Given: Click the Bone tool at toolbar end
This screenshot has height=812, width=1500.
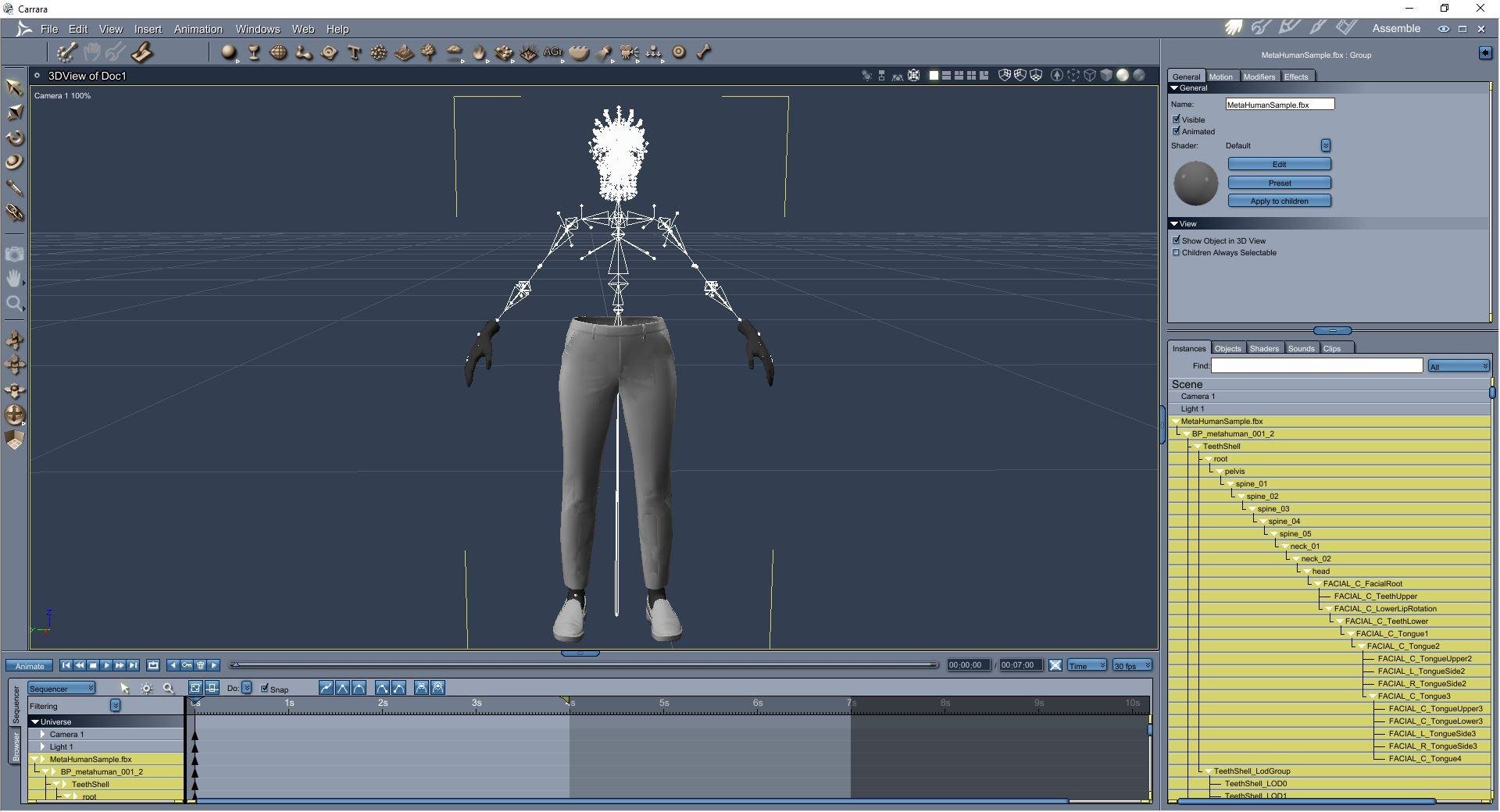Looking at the screenshot, I should pos(704,52).
